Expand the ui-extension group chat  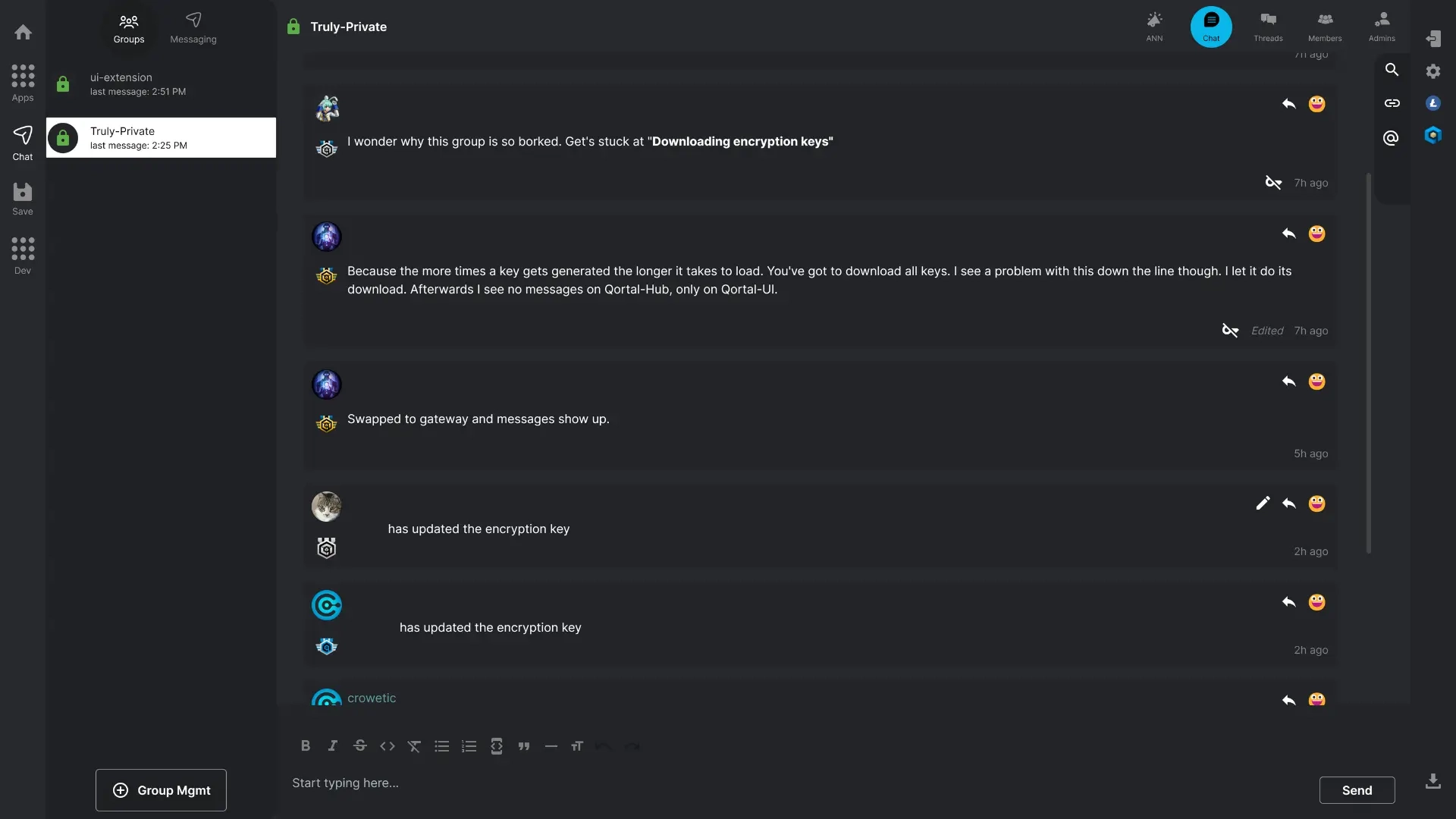161,85
